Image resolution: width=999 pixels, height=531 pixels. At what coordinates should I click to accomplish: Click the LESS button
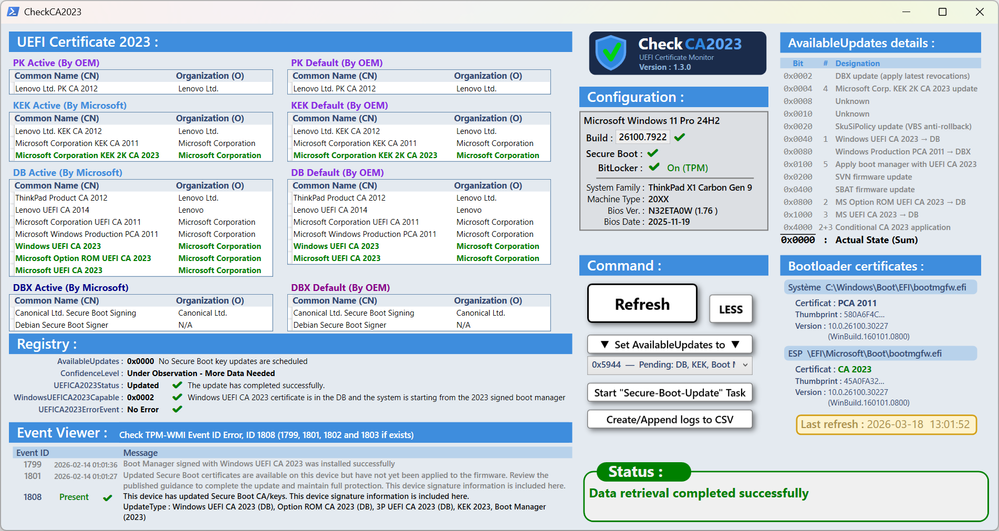pyautogui.click(x=730, y=309)
